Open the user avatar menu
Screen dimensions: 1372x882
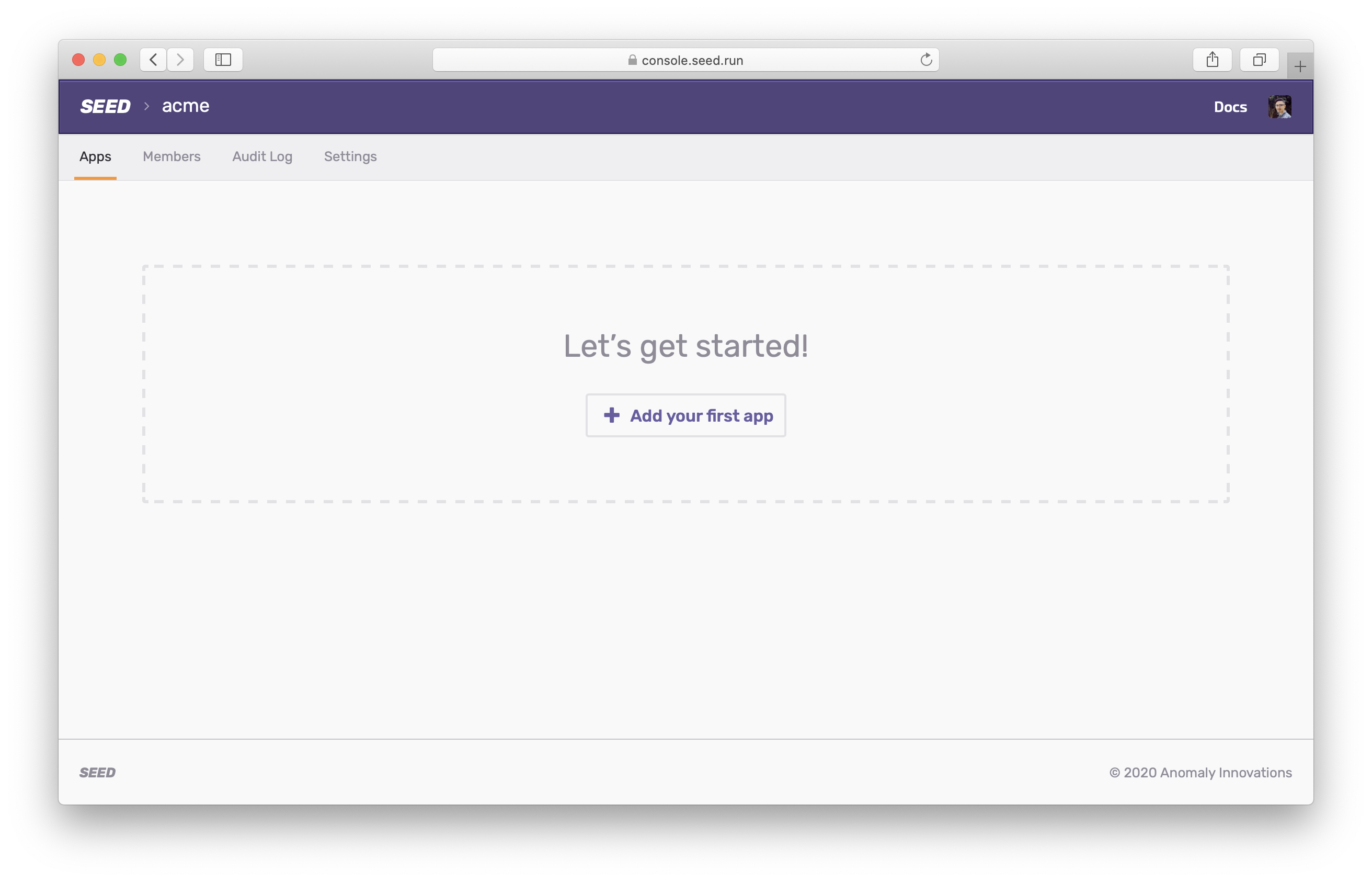1279,107
